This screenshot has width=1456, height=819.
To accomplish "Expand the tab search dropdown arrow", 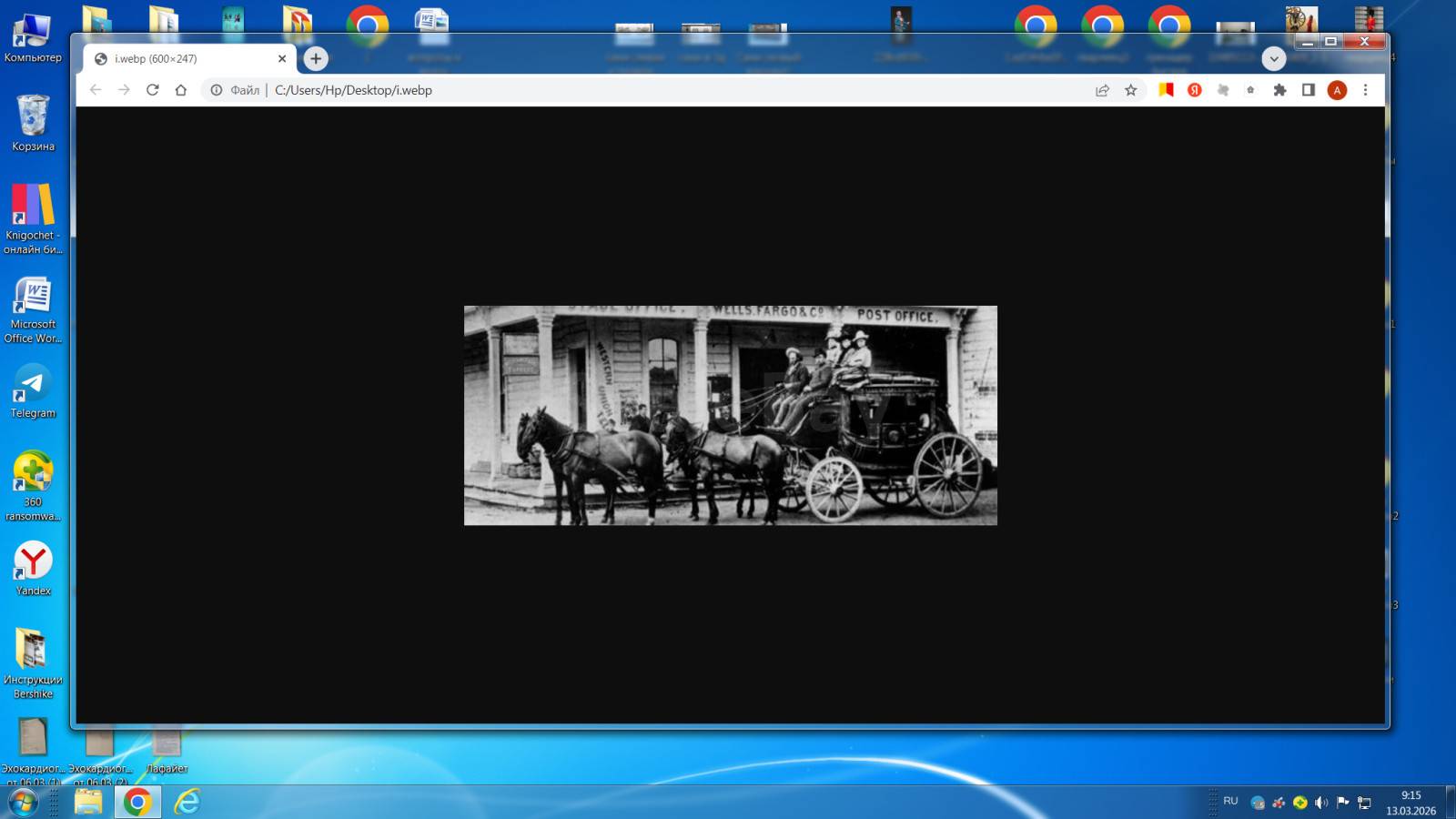I will [1274, 59].
